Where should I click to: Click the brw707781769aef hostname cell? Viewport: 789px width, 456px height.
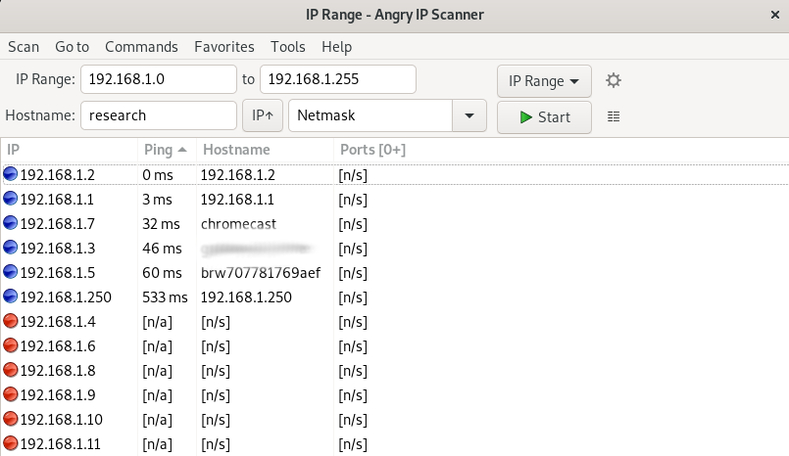(x=261, y=272)
